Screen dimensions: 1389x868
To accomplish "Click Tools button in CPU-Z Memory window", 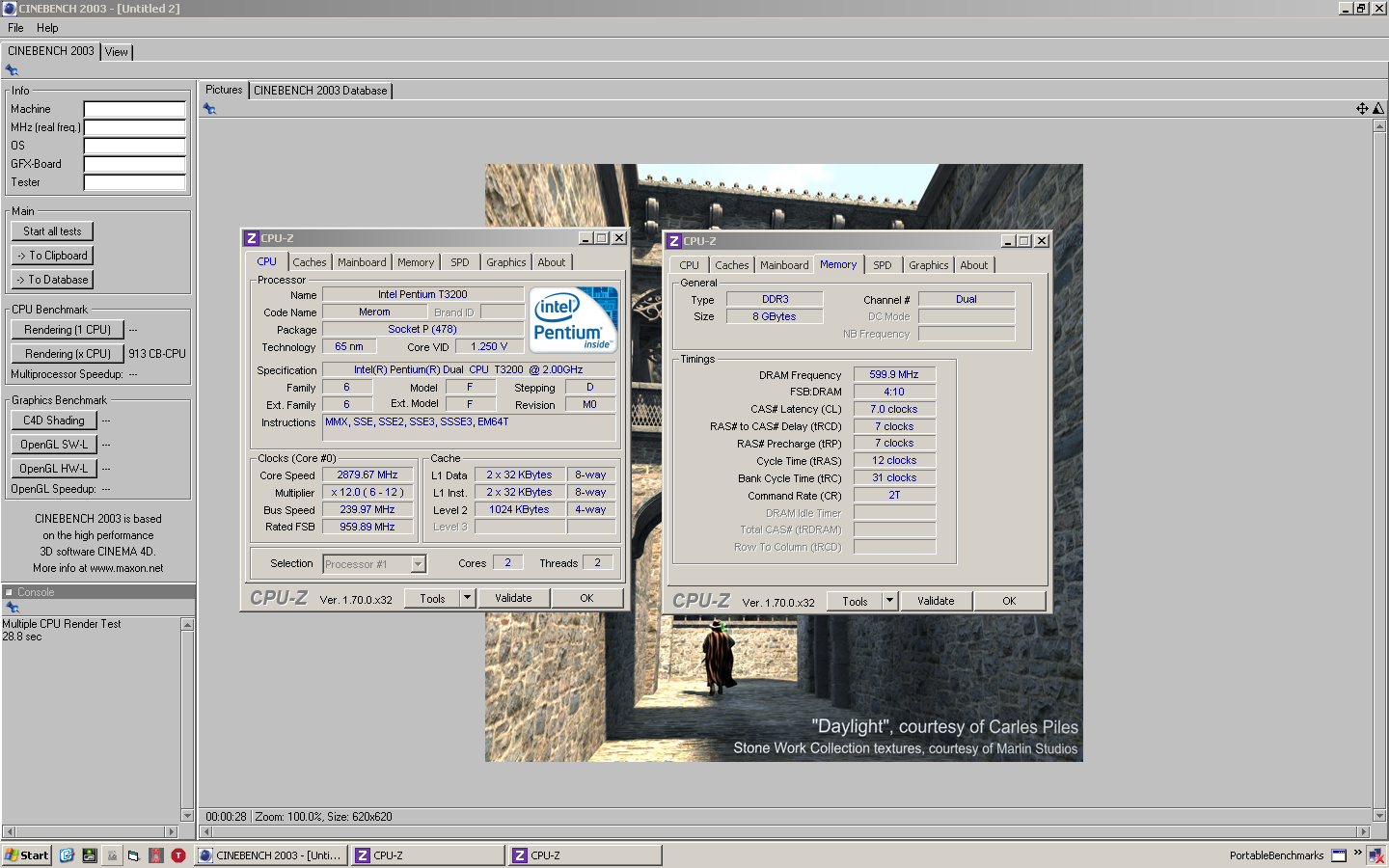I will [855, 601].
